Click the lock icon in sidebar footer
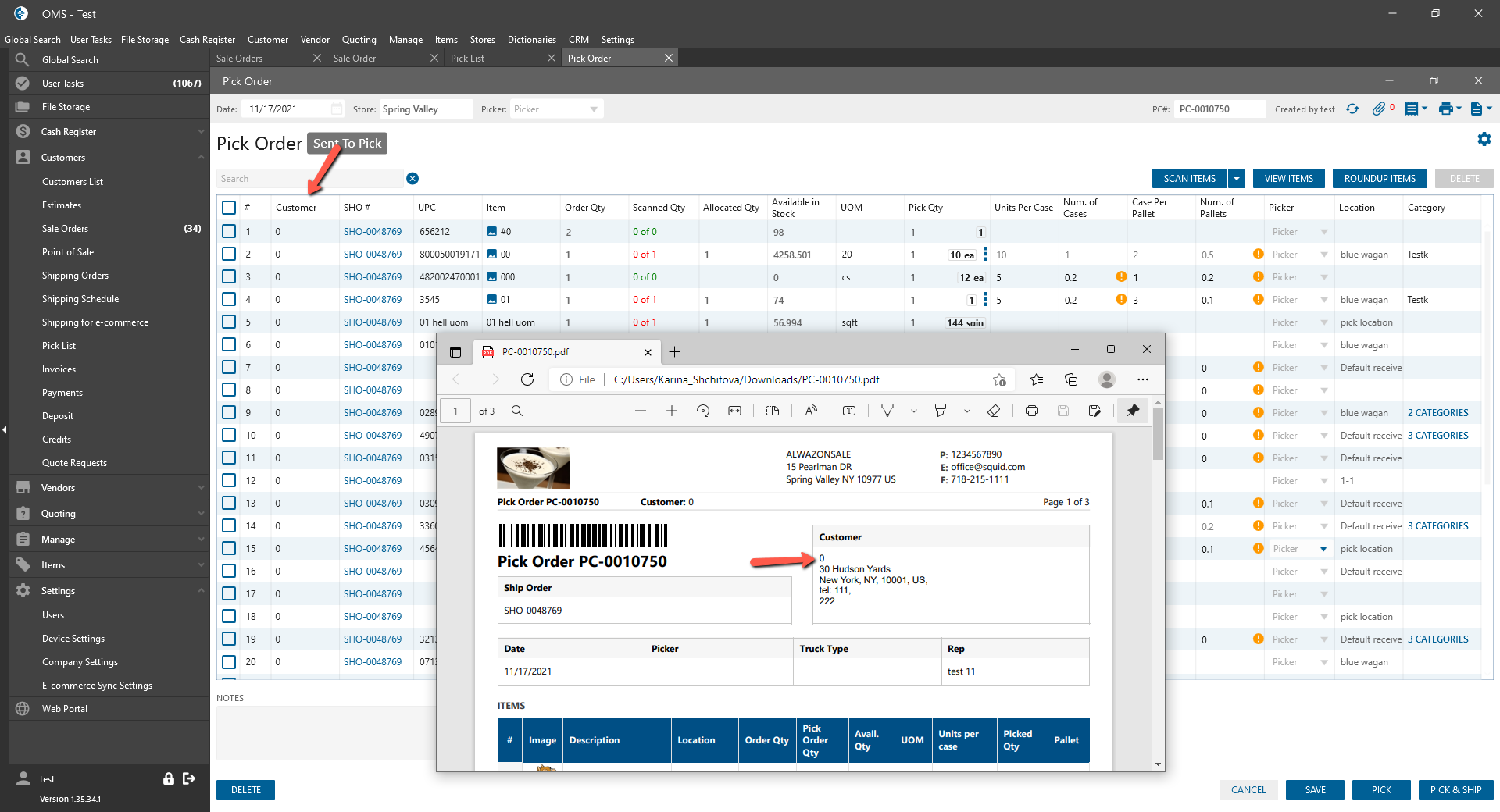Image resolution: width=1500 pixels, height=812 pixels. tap(168, 778)
